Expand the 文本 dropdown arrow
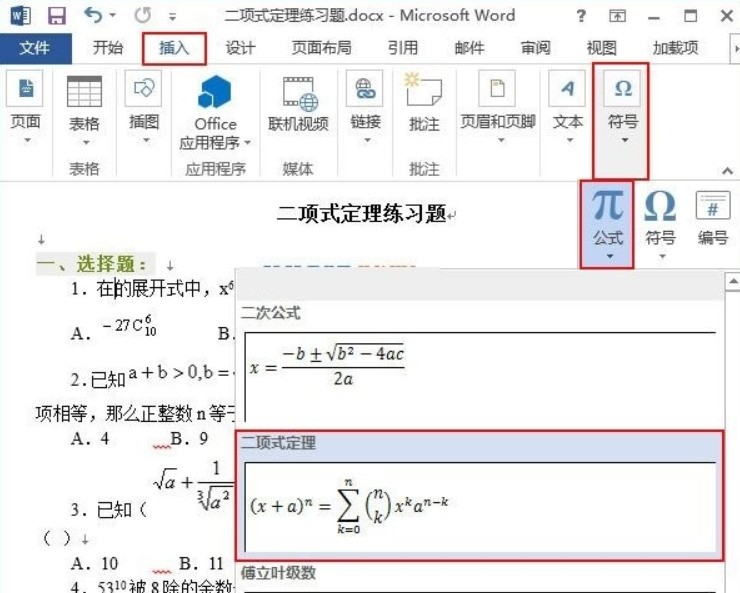 pyautogui.click(x=570, y=140)
